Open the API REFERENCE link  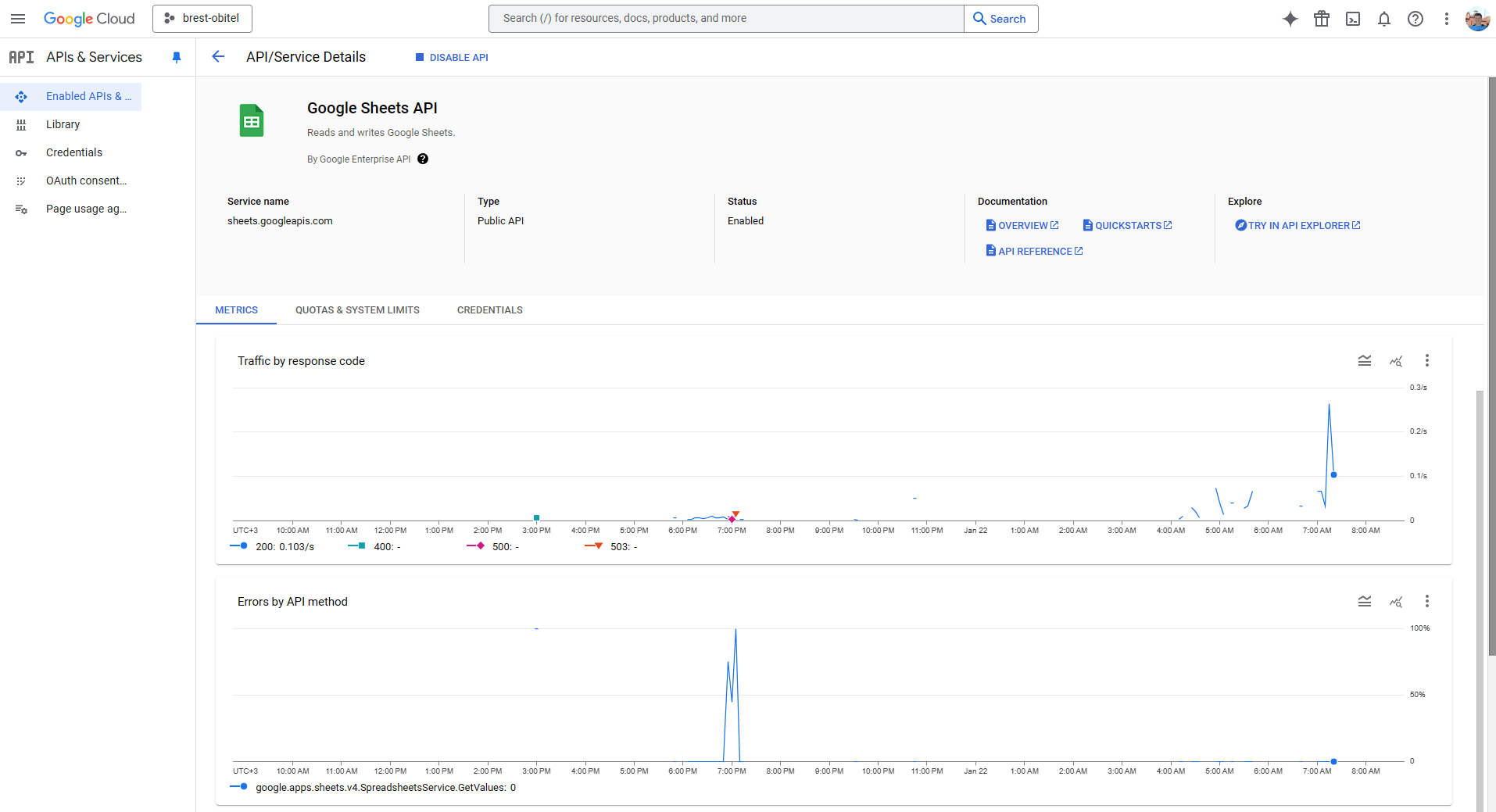(x=1034, y=251)
